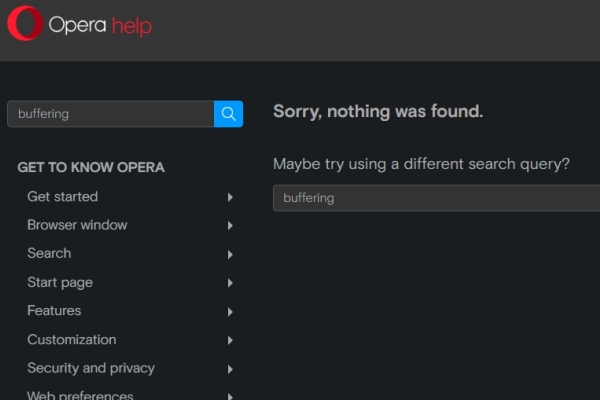Expand the Search section arrow
600x400 pixels.
230,254
